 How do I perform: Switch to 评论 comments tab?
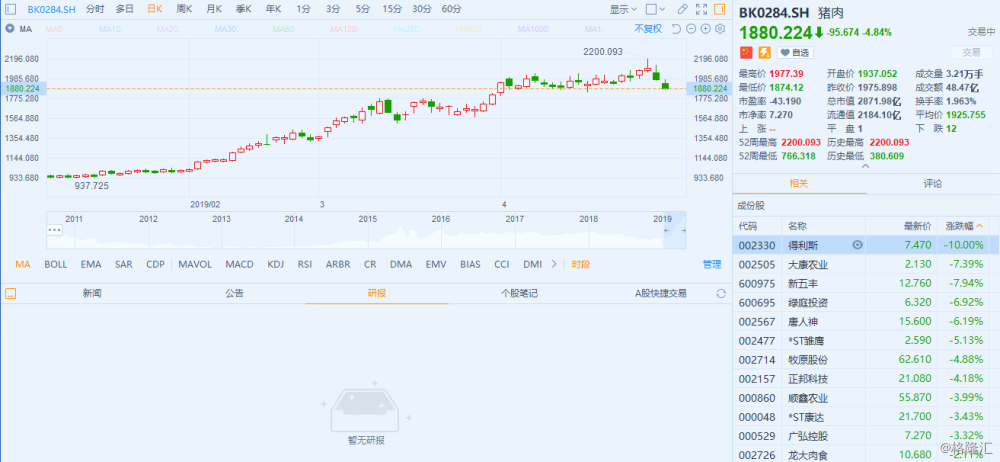(933, 184)
